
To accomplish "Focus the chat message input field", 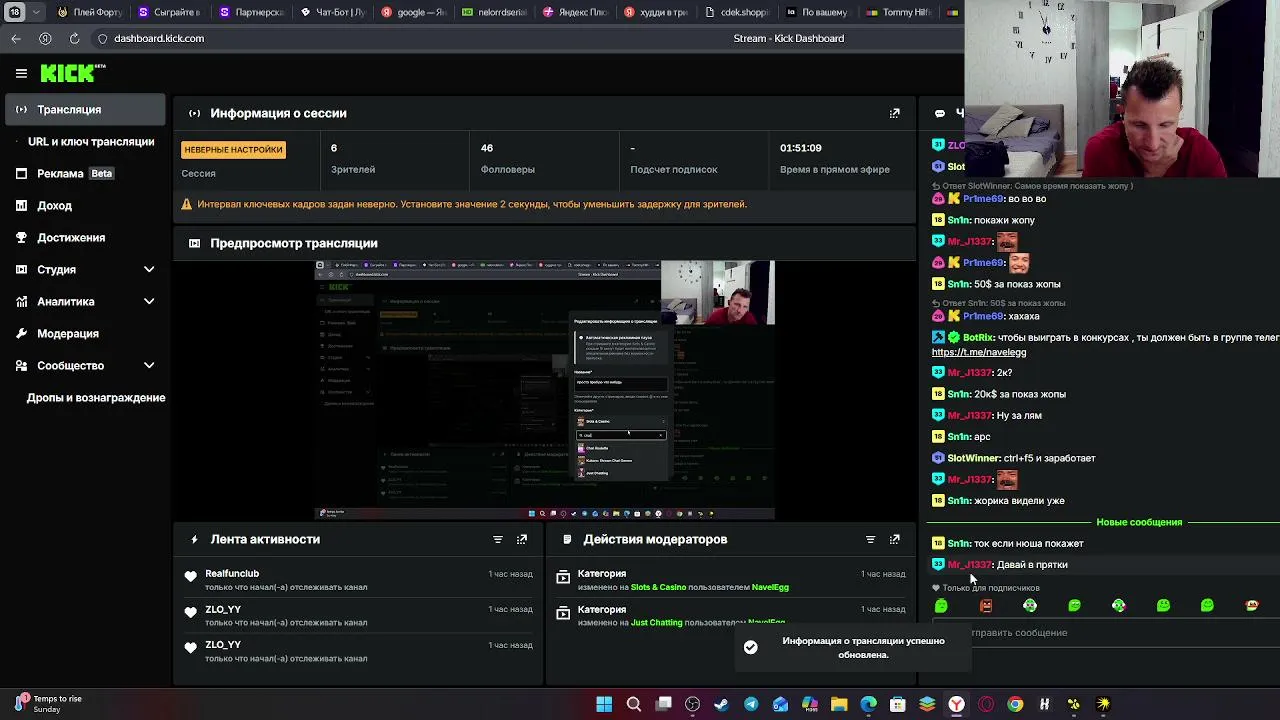I will point(1110,633).
